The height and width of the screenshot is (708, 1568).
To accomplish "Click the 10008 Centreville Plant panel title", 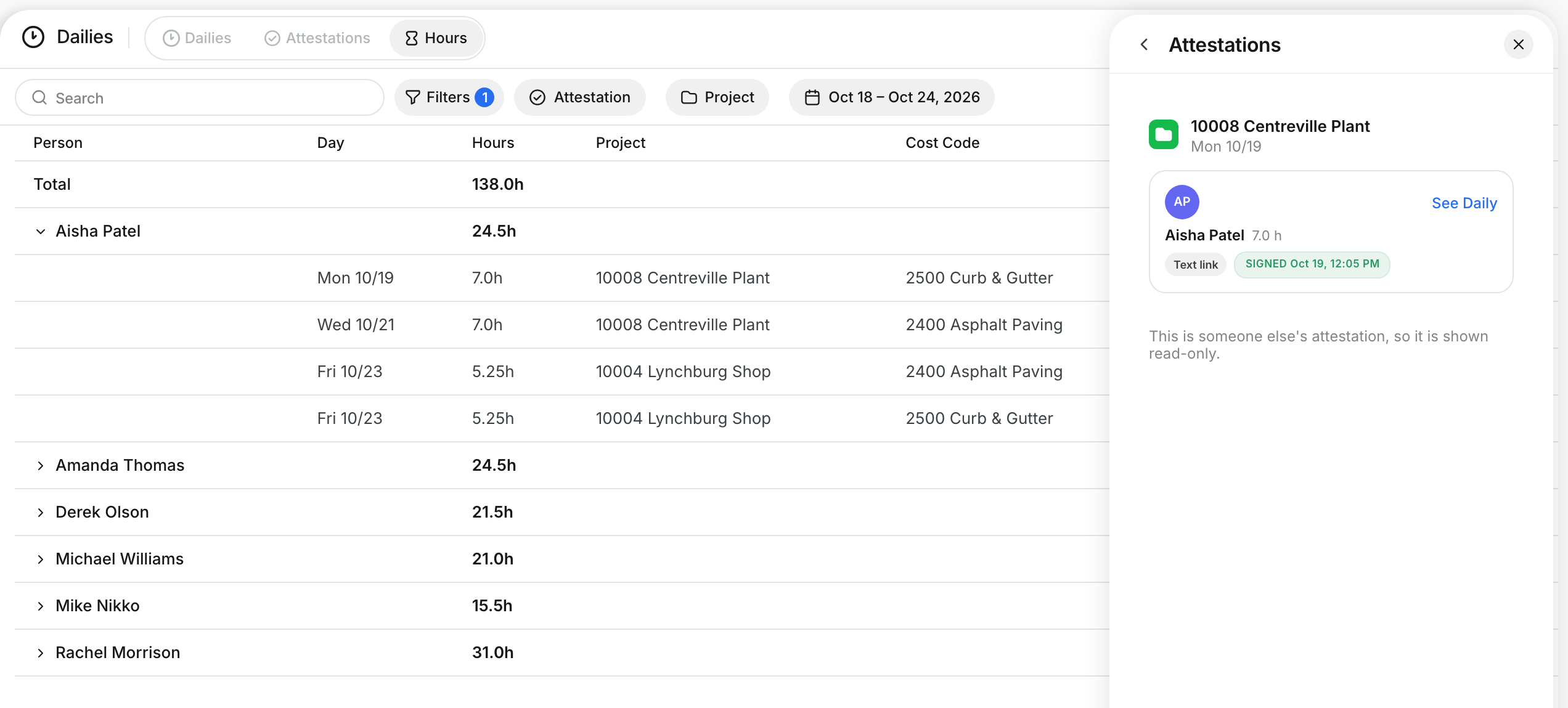I will point(1280,126).
